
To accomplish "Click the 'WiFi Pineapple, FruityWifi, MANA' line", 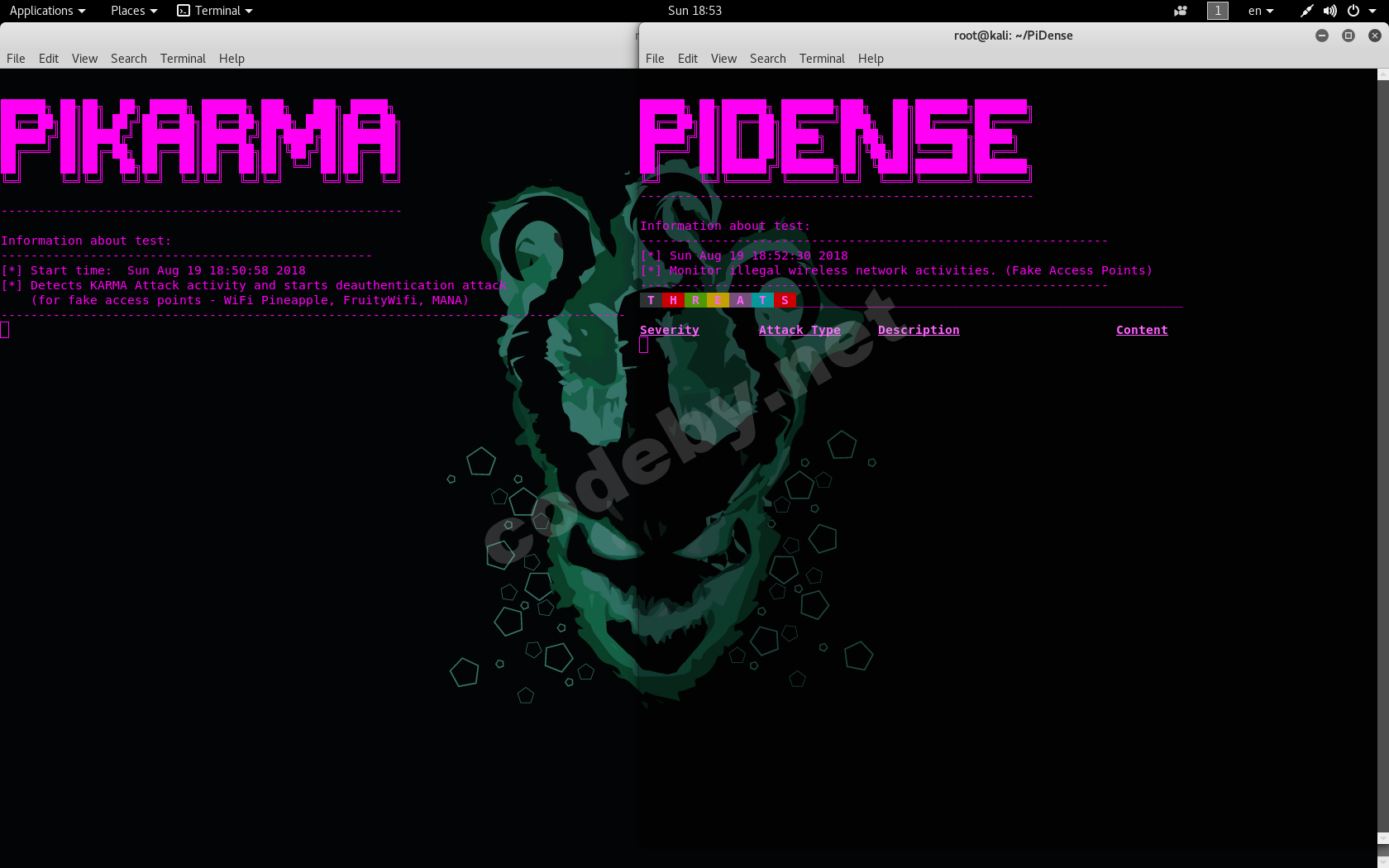I will tap(250, 300).
